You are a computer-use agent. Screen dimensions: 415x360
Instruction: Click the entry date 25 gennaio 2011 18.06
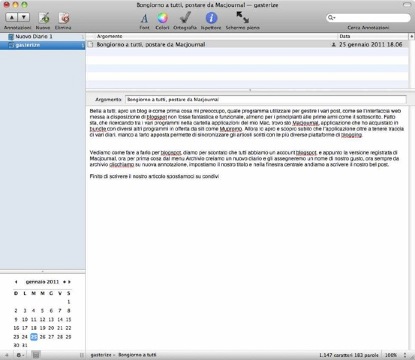pyautogui.click(x=370, y=44)
